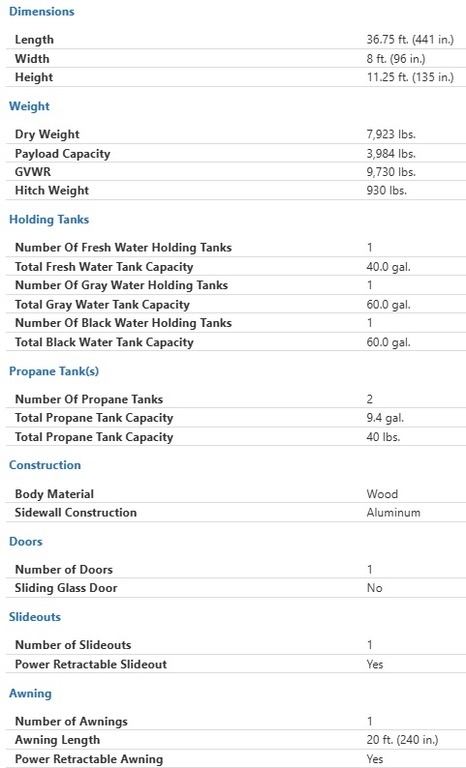
Task: Select the Holding Tanks heading
Action: point(49,219)
